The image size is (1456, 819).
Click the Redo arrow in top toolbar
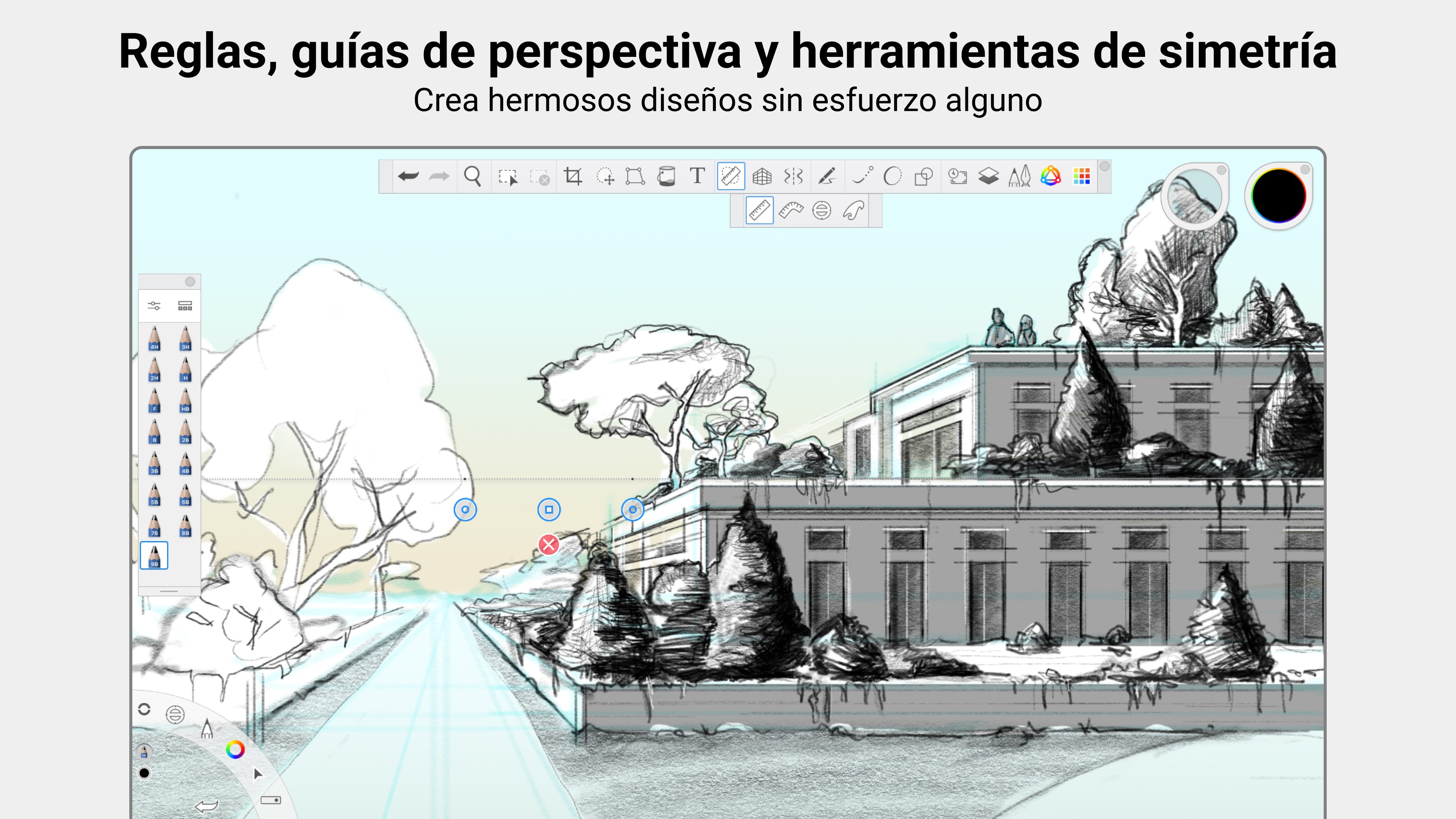tap(439, 176)
